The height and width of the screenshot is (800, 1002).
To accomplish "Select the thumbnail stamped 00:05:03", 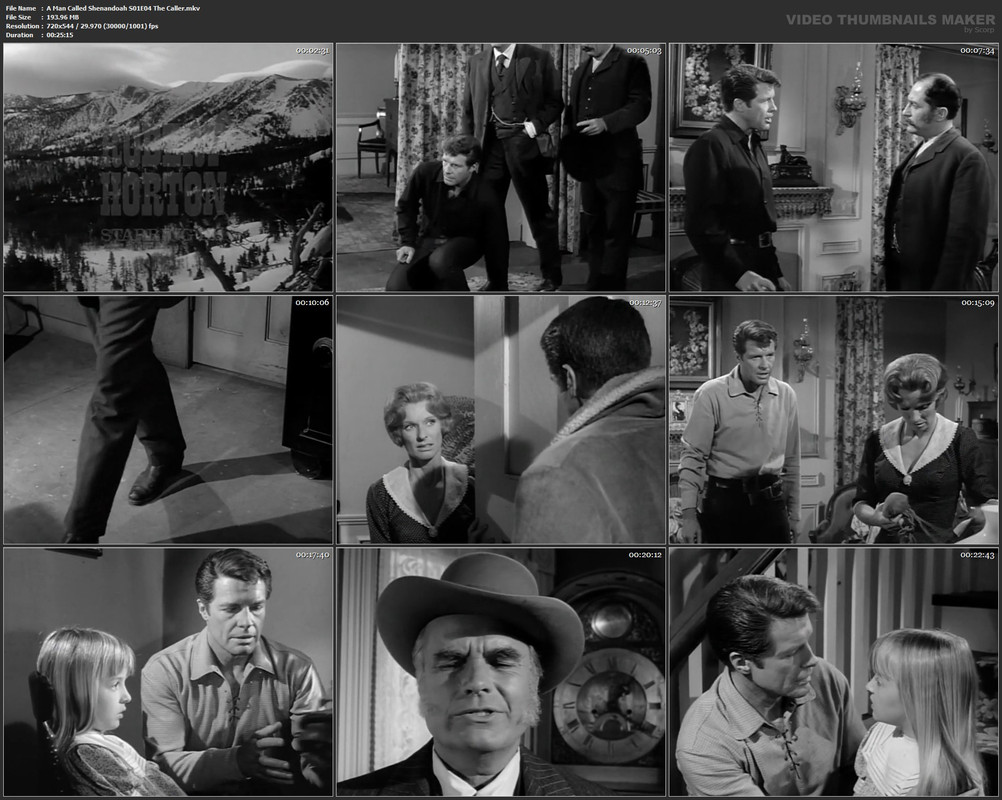I will click(501, 167).
